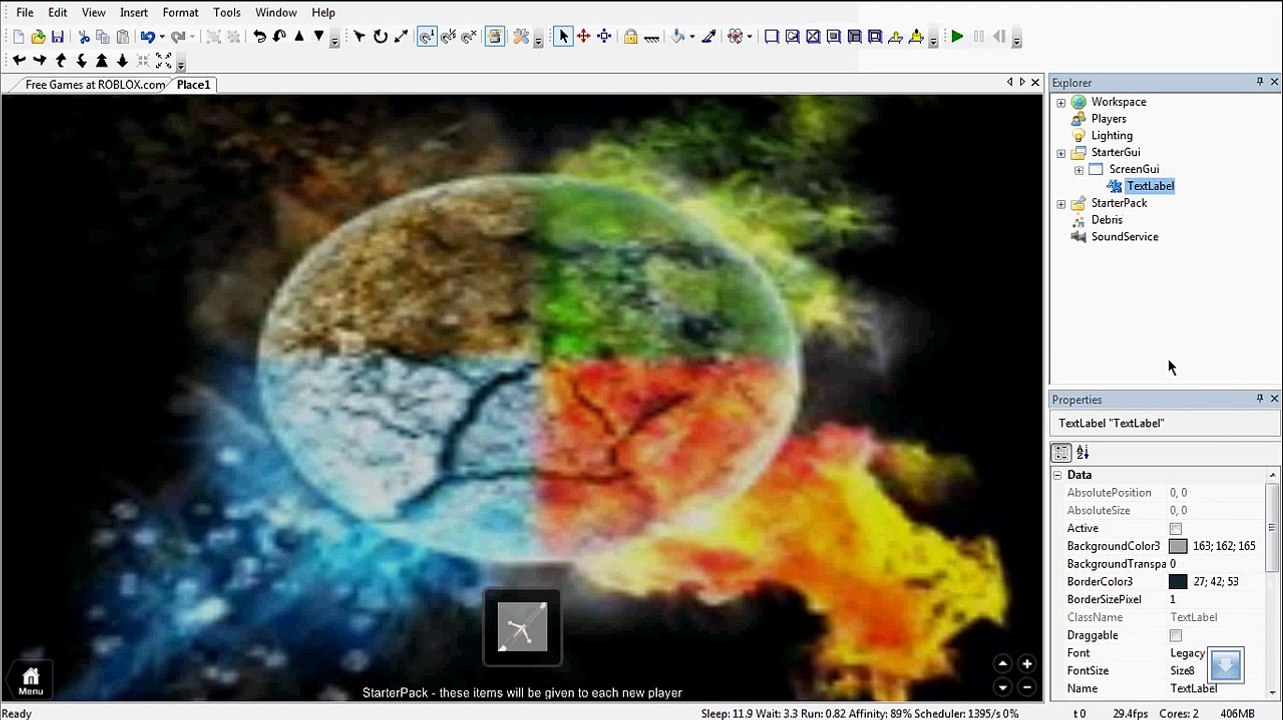Save the place with the floppy icon
The height and width of the screenshot is (720, 1283).
(57, 37)
